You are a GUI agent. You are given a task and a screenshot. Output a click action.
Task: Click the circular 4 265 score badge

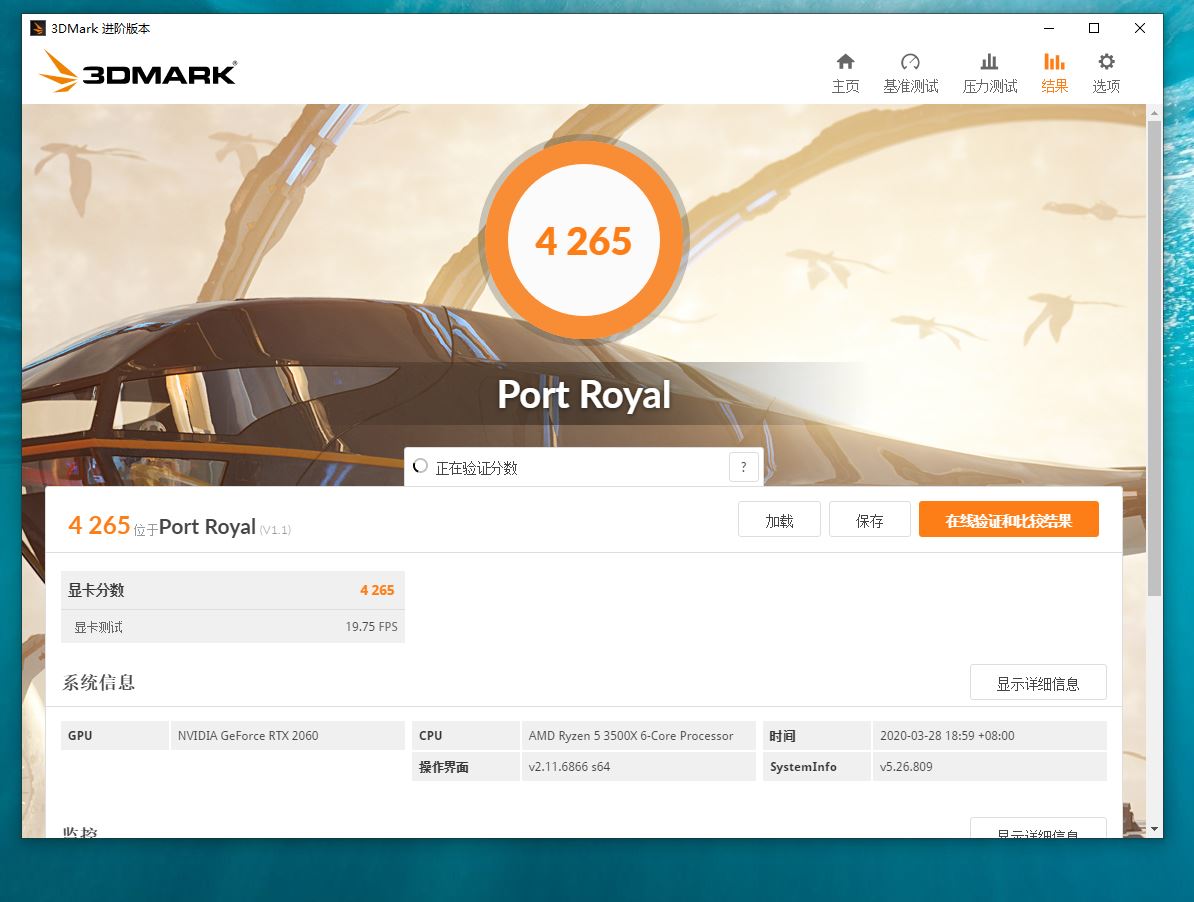click(x=584, y=241)
